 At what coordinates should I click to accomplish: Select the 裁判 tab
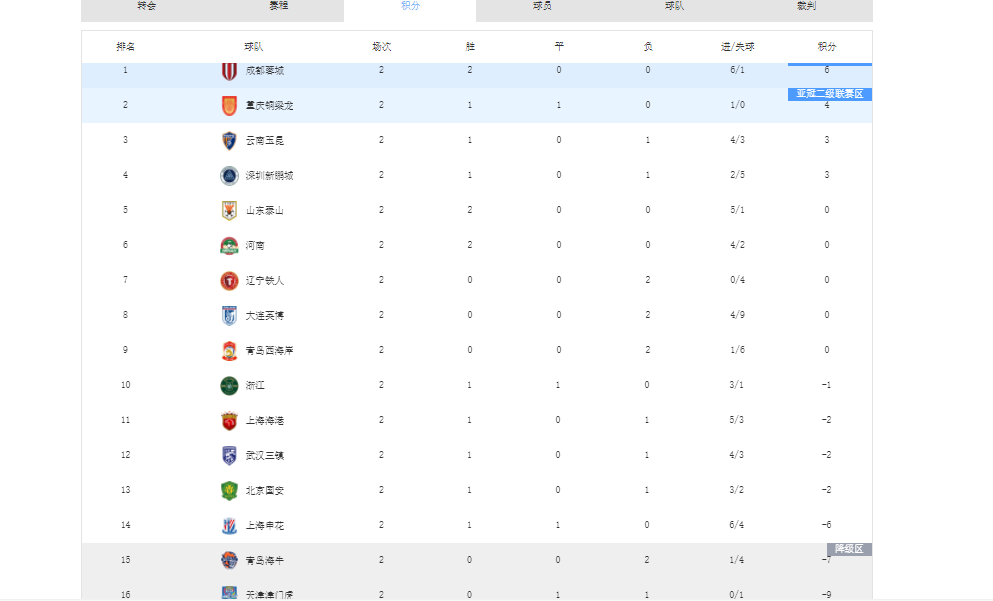[x=806, y=6]
